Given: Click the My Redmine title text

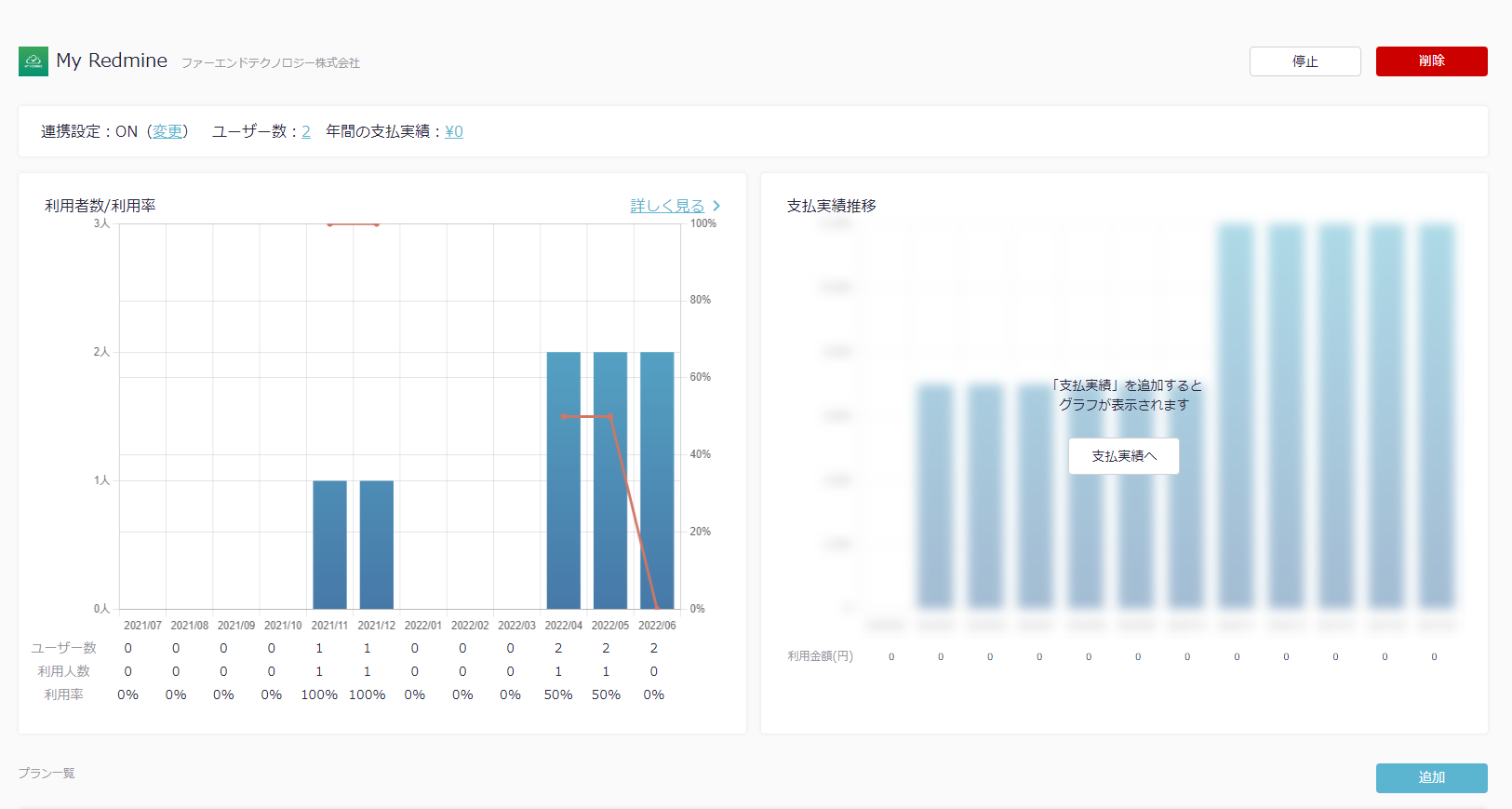Looking at the screenshot, I should coord(112,61).
